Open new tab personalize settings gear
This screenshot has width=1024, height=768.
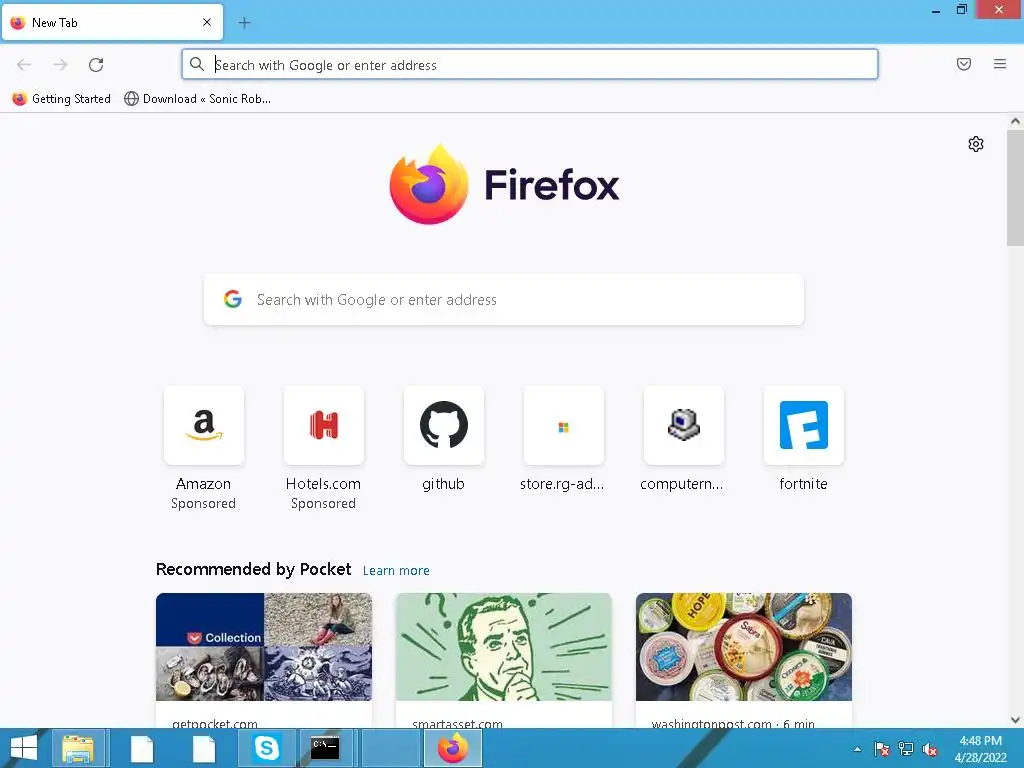coord(976,144)
